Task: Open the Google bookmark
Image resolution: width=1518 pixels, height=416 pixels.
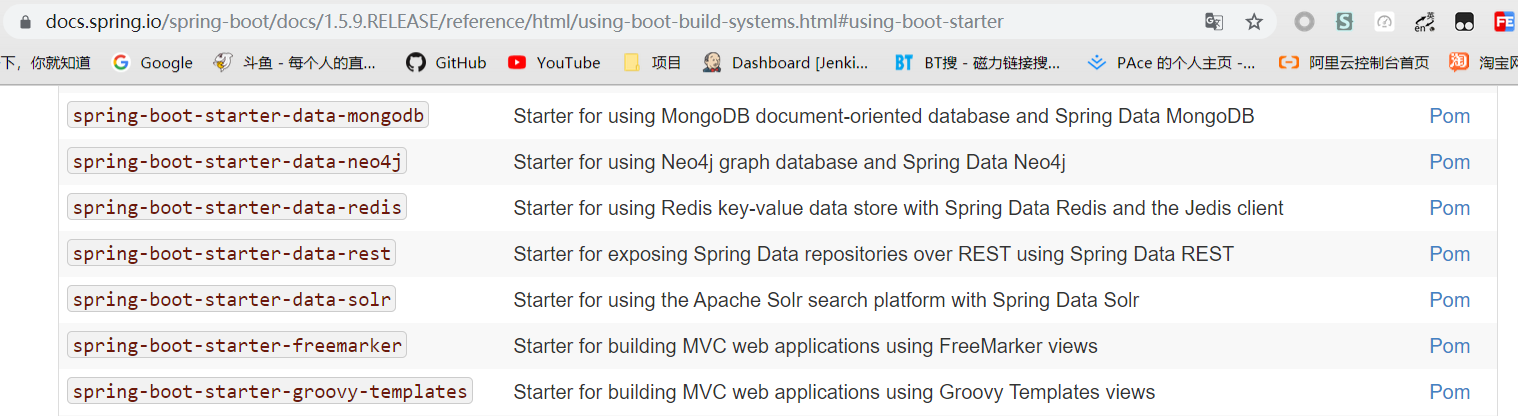Action: click(x=153, y=62)
